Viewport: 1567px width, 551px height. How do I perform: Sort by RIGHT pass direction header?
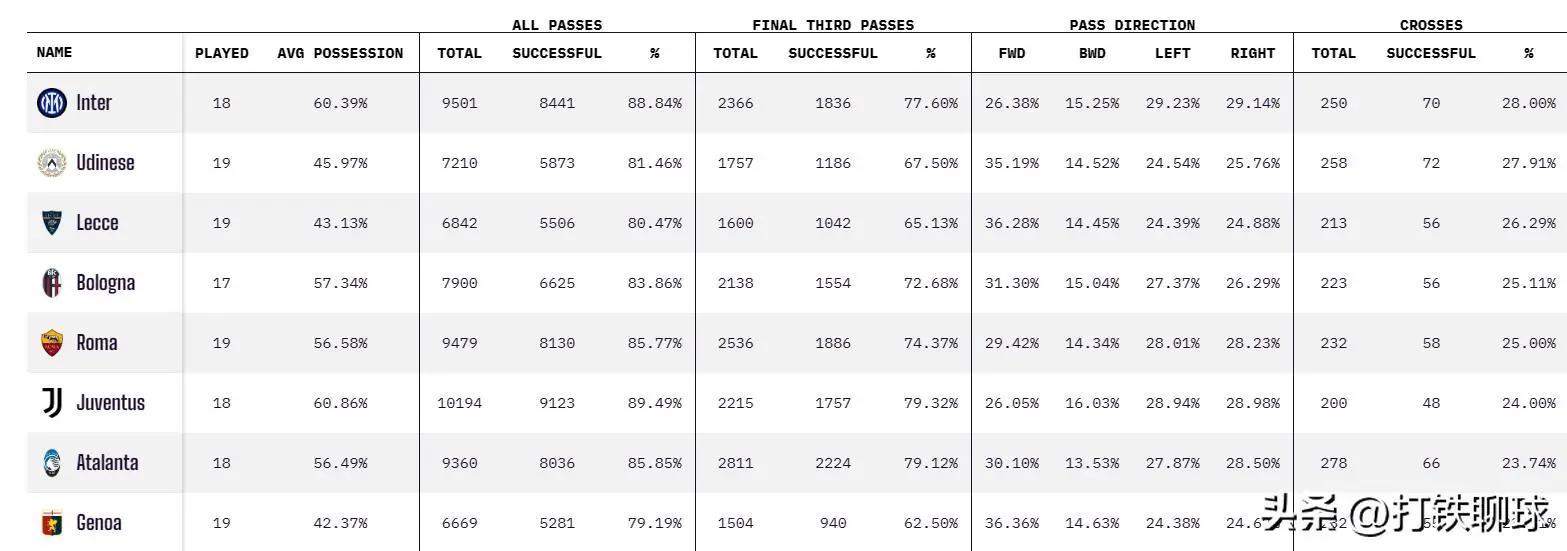click(1252, 53)
